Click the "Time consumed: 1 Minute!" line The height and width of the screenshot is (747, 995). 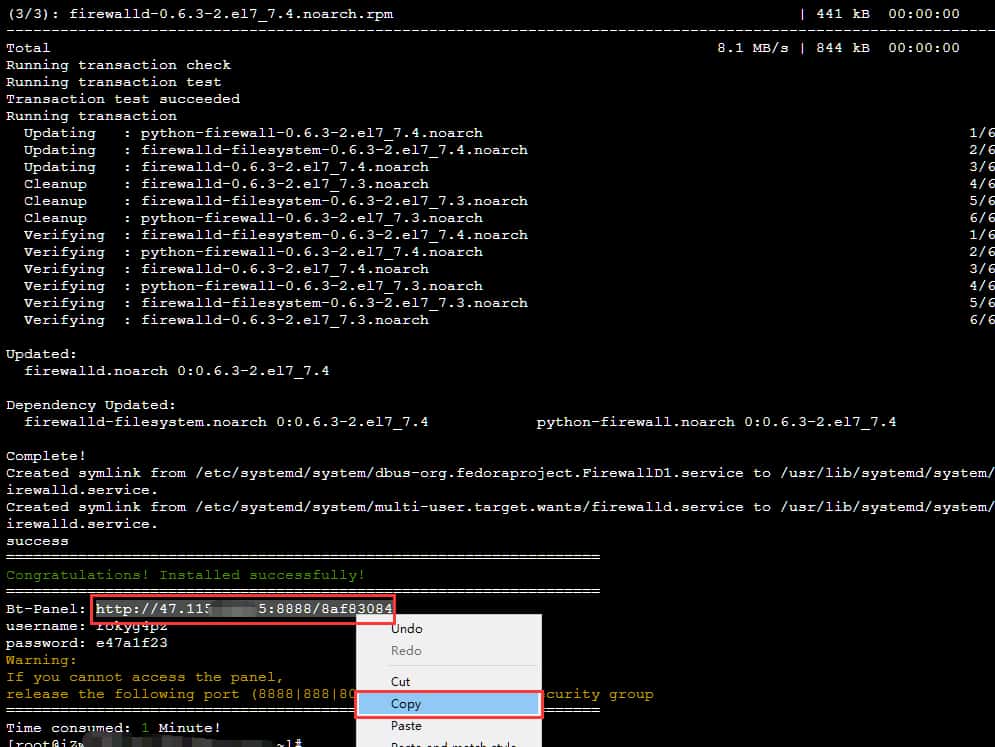pyautogui.click(x=113, y=727)
